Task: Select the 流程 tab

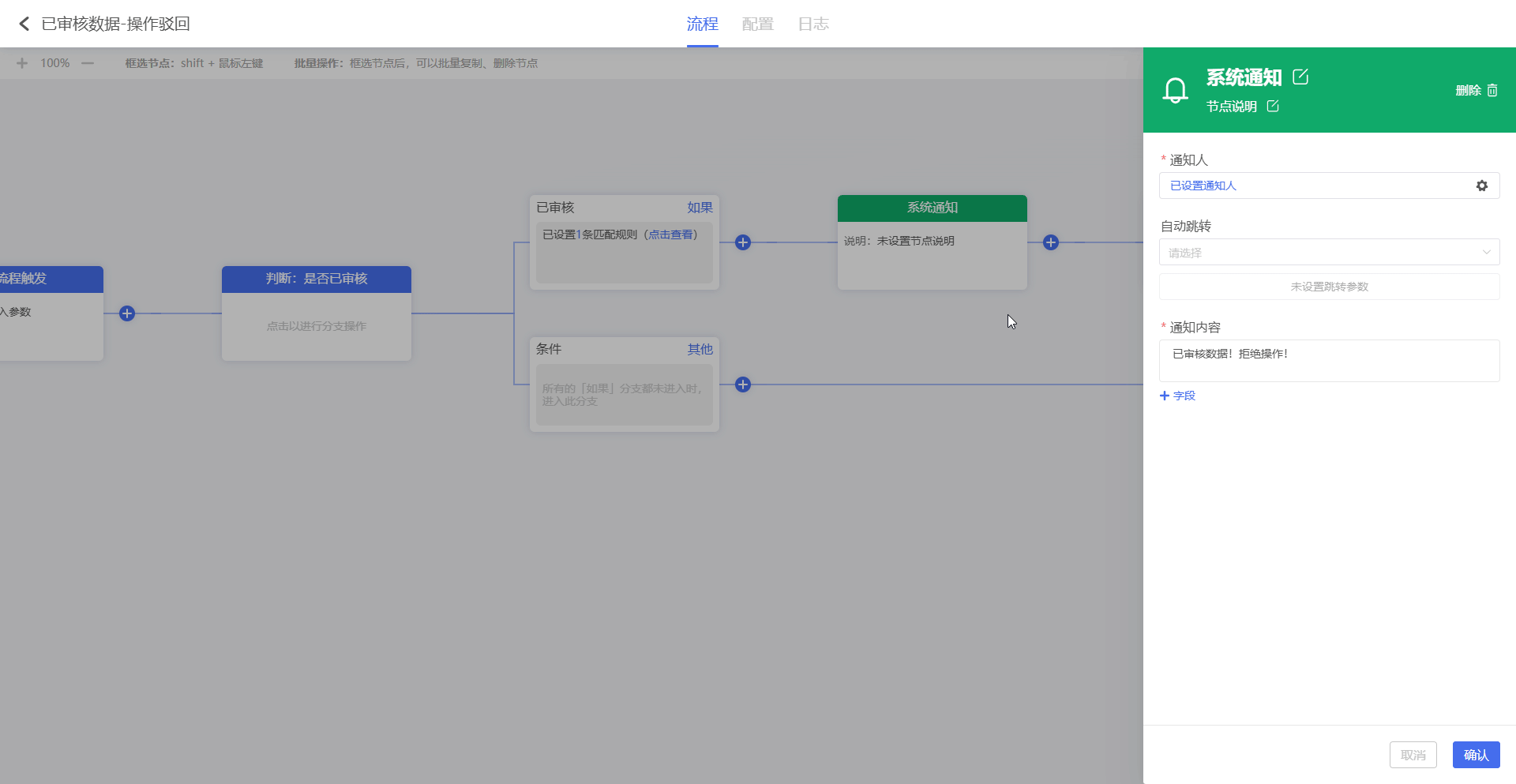Action: pyautogui.click(x=702, y=24)
